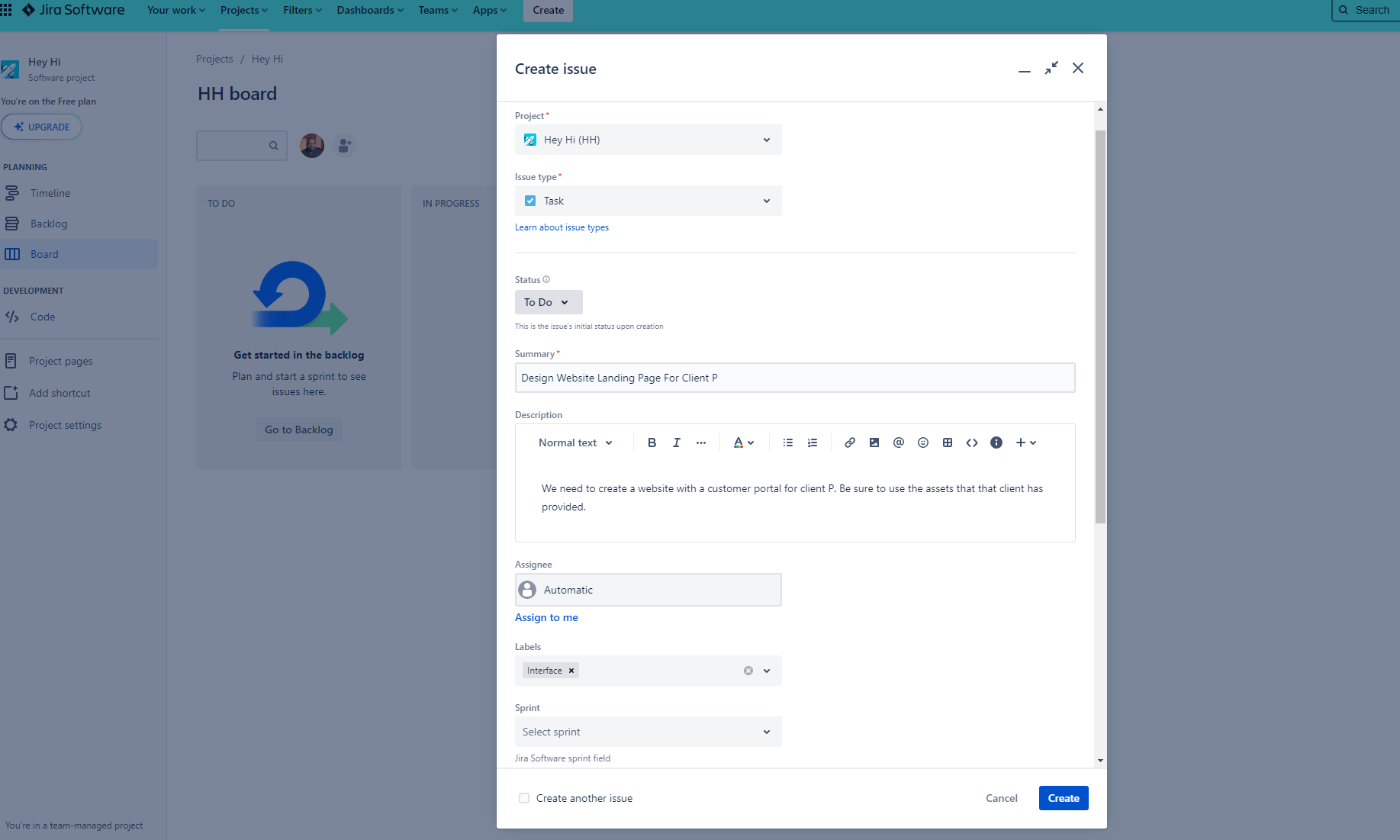This screenshot has width=1400, height=840.
Task: Open the Normal text style dropdown
Action: point(575,443)
